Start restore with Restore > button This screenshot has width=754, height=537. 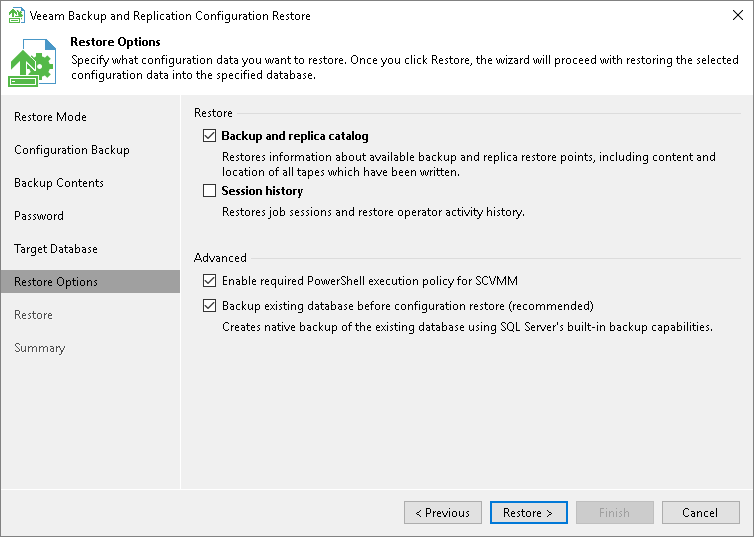pyautogui.click(x=528, y=513)
